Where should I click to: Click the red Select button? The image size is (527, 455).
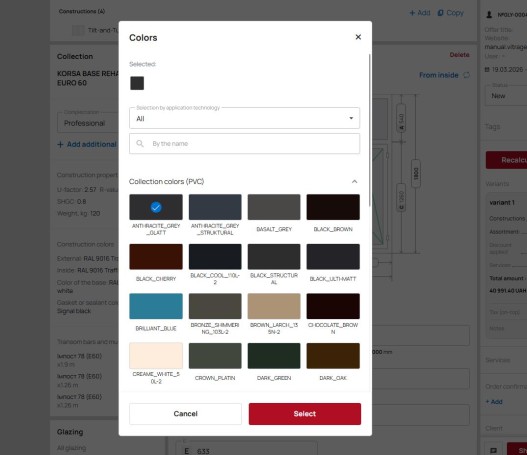305,414
